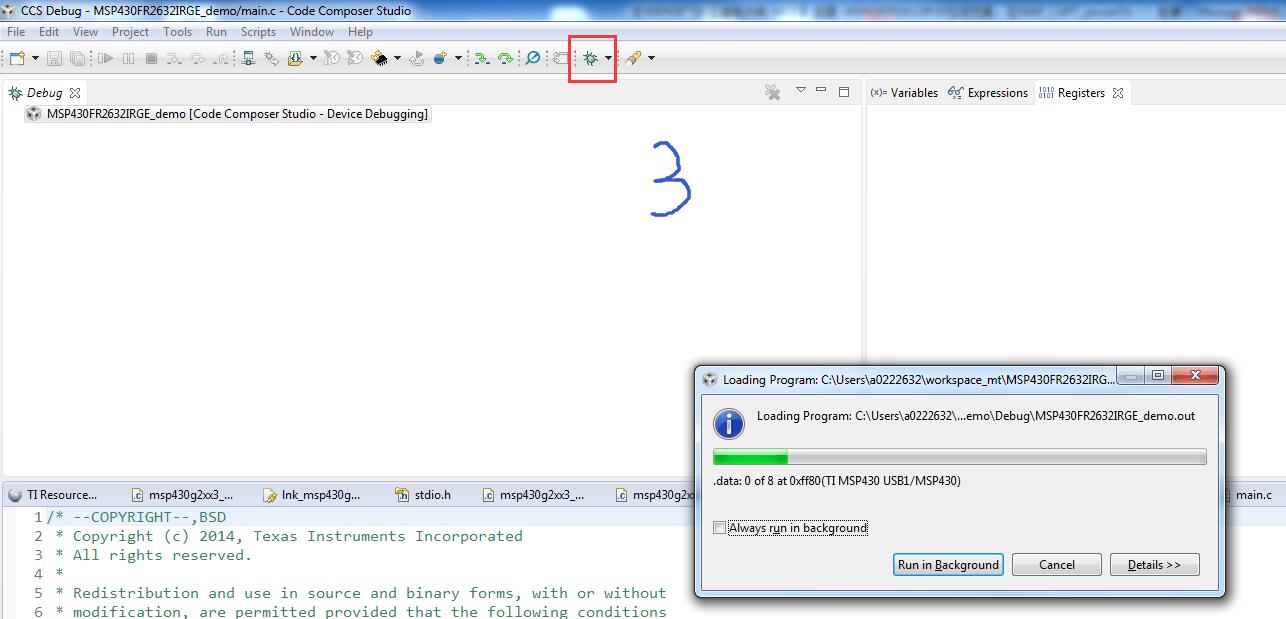This screenshot has height=619, width=1286.
Task: Click the Run in Background button
Action: [x=948, y=565]
